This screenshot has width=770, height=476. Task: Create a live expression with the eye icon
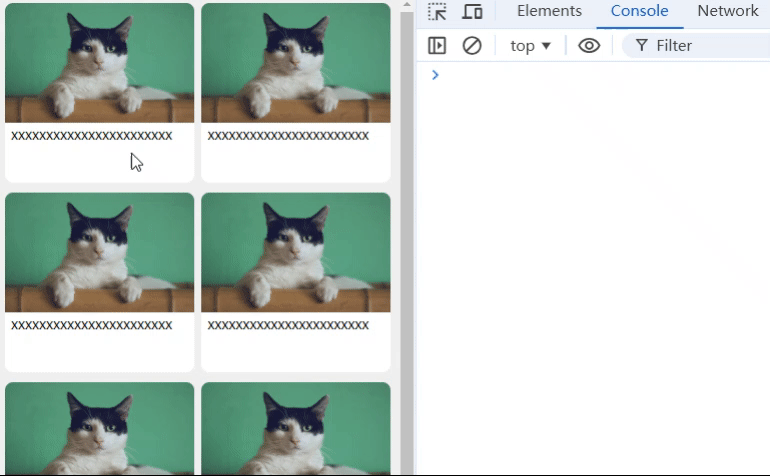(x=589, y=46)
